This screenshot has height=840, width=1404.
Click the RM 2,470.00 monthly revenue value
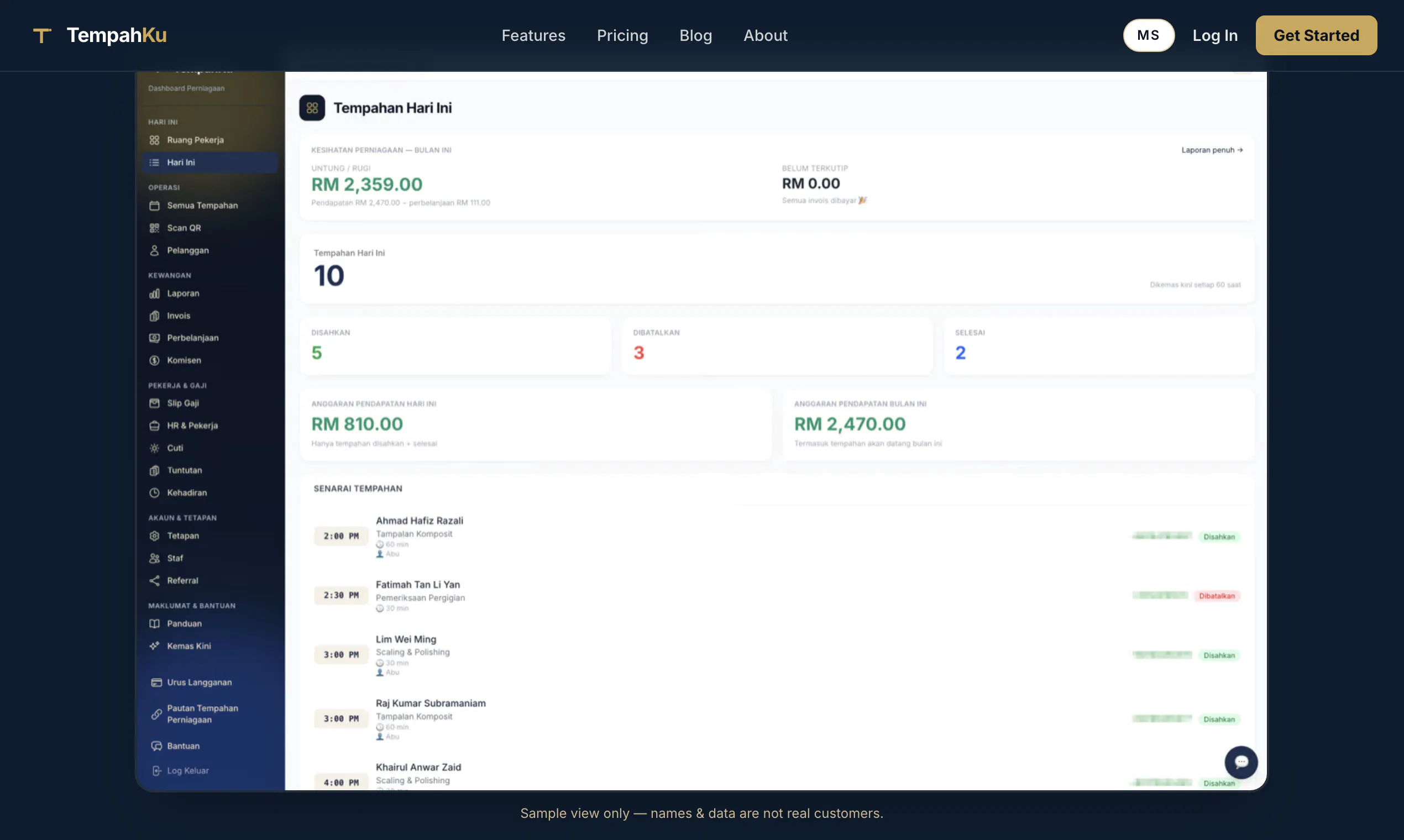(850, 424)
